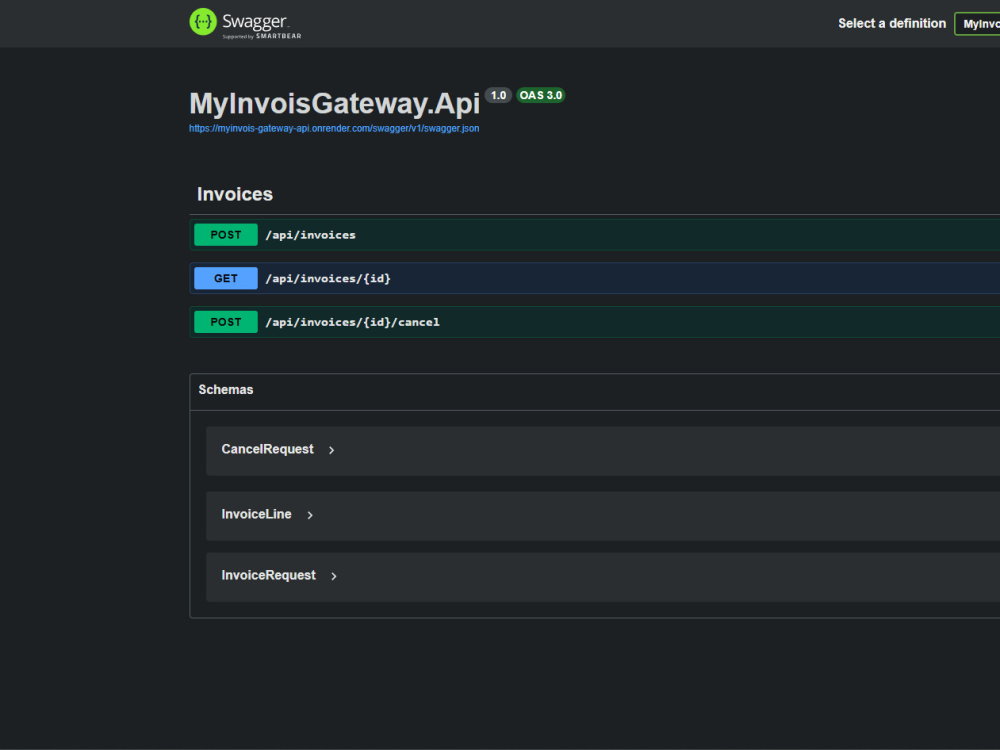
Task: Click the POST badge of the cancel endpoint
Action: click(x=226, y=322)
